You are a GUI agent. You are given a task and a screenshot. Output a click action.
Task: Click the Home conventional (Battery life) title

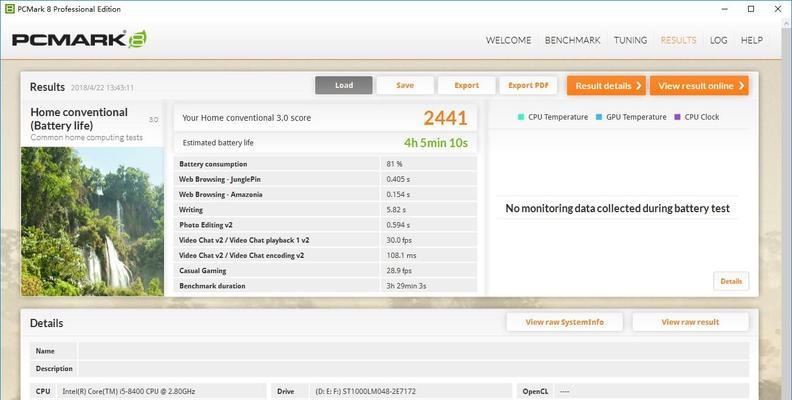[79, 119]
